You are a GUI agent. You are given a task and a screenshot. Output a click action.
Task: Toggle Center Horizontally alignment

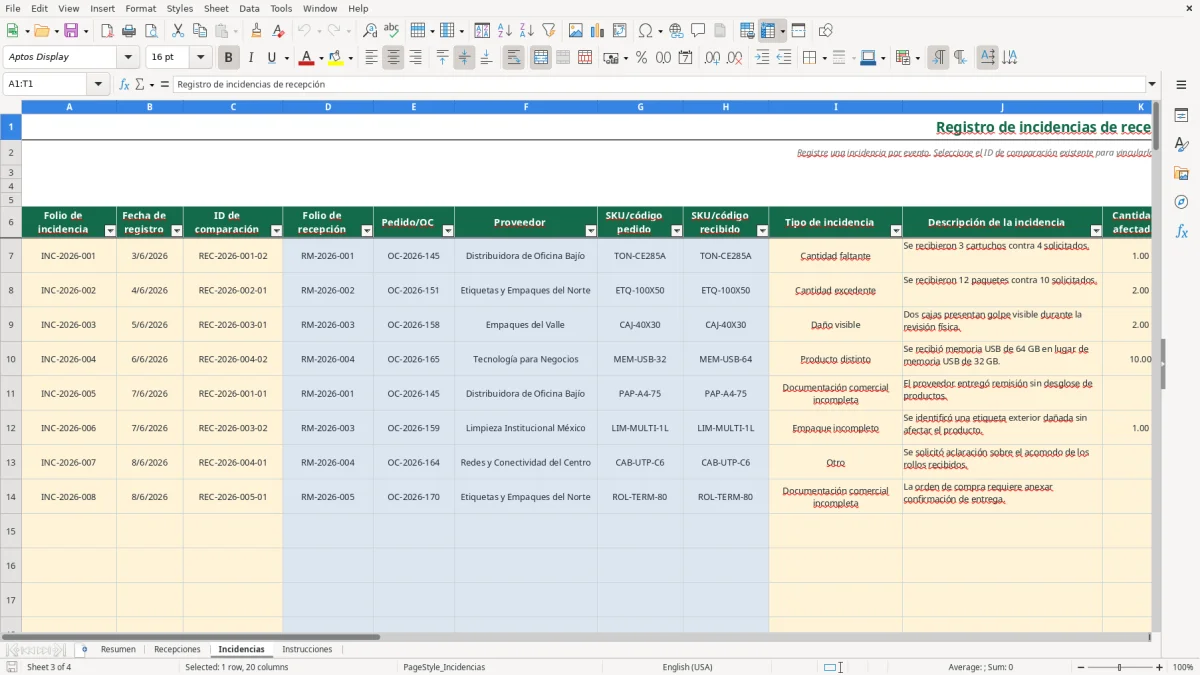pos(393,58)
